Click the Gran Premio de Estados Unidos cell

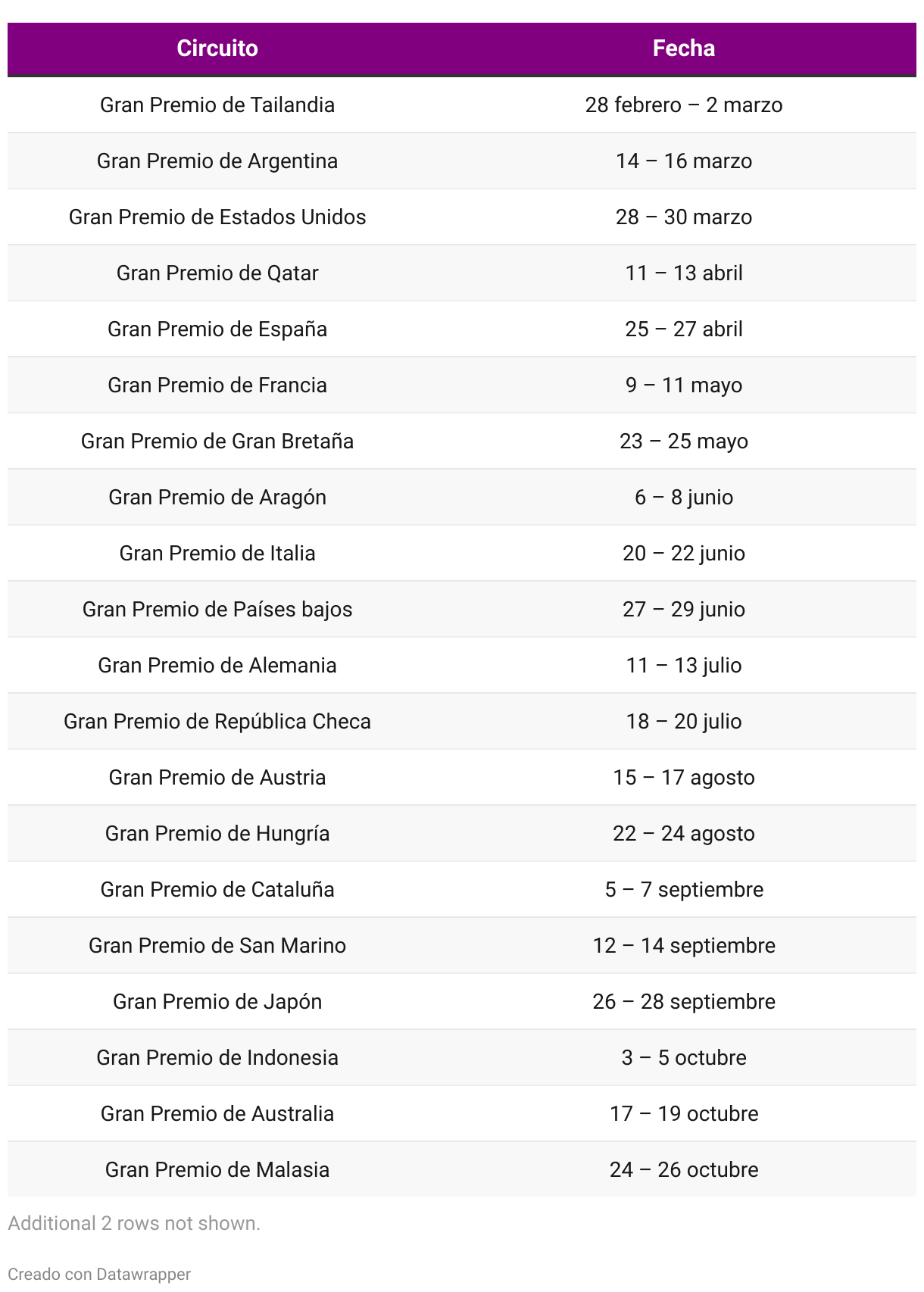217,217
